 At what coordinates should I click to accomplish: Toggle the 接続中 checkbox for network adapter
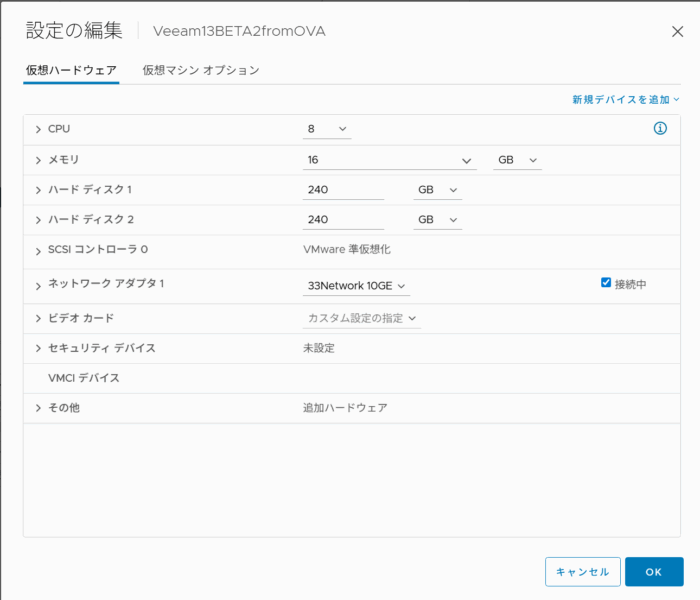coord(606,283)
